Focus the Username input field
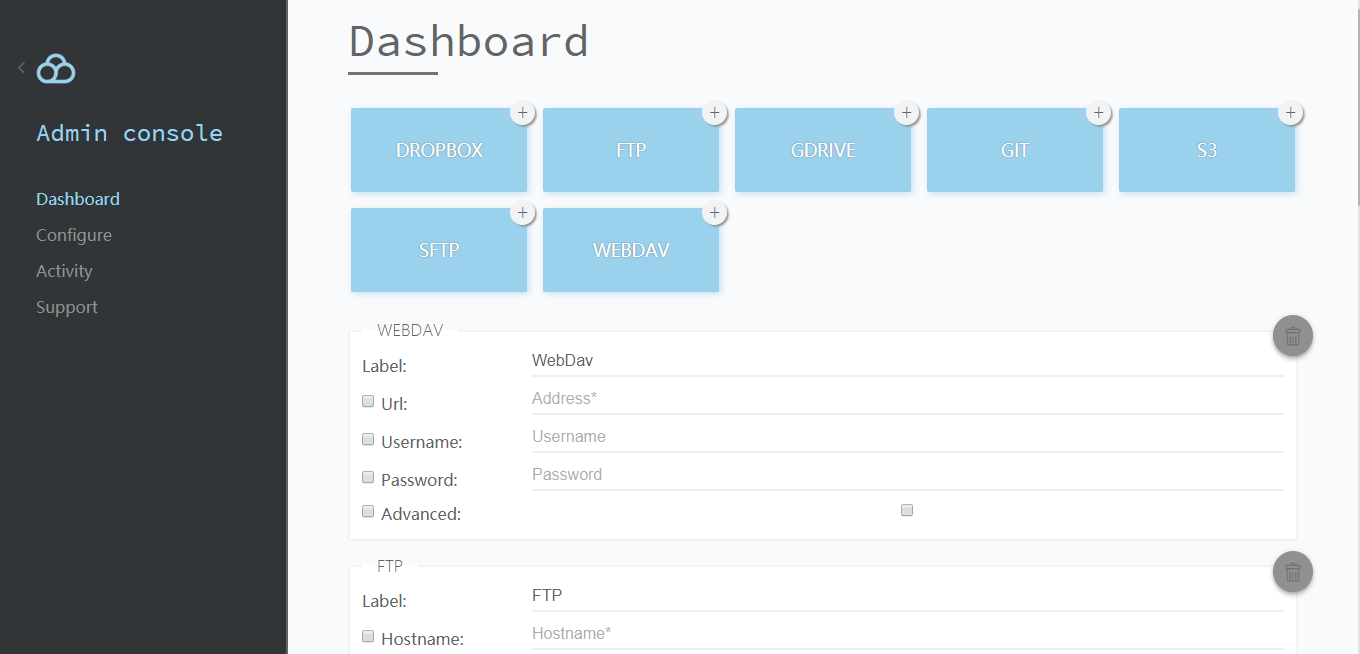 click(908, 437)
